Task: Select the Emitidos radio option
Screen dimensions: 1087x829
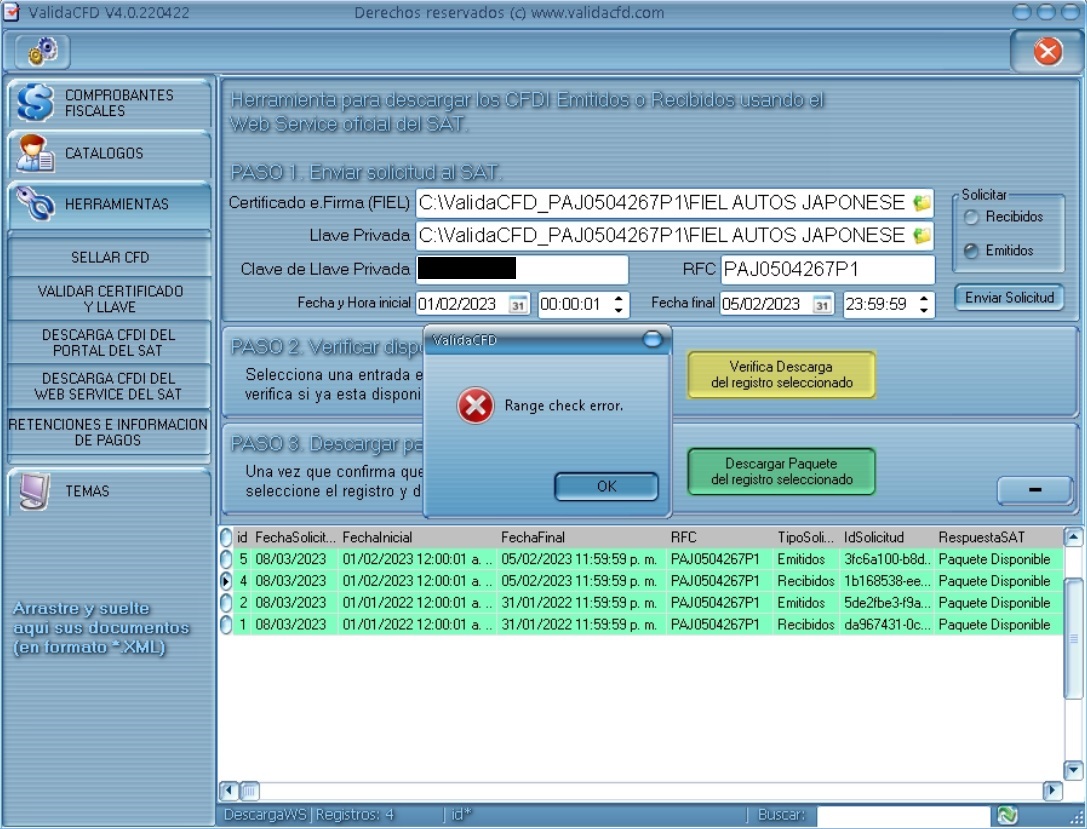Action: tap(971, 251)
